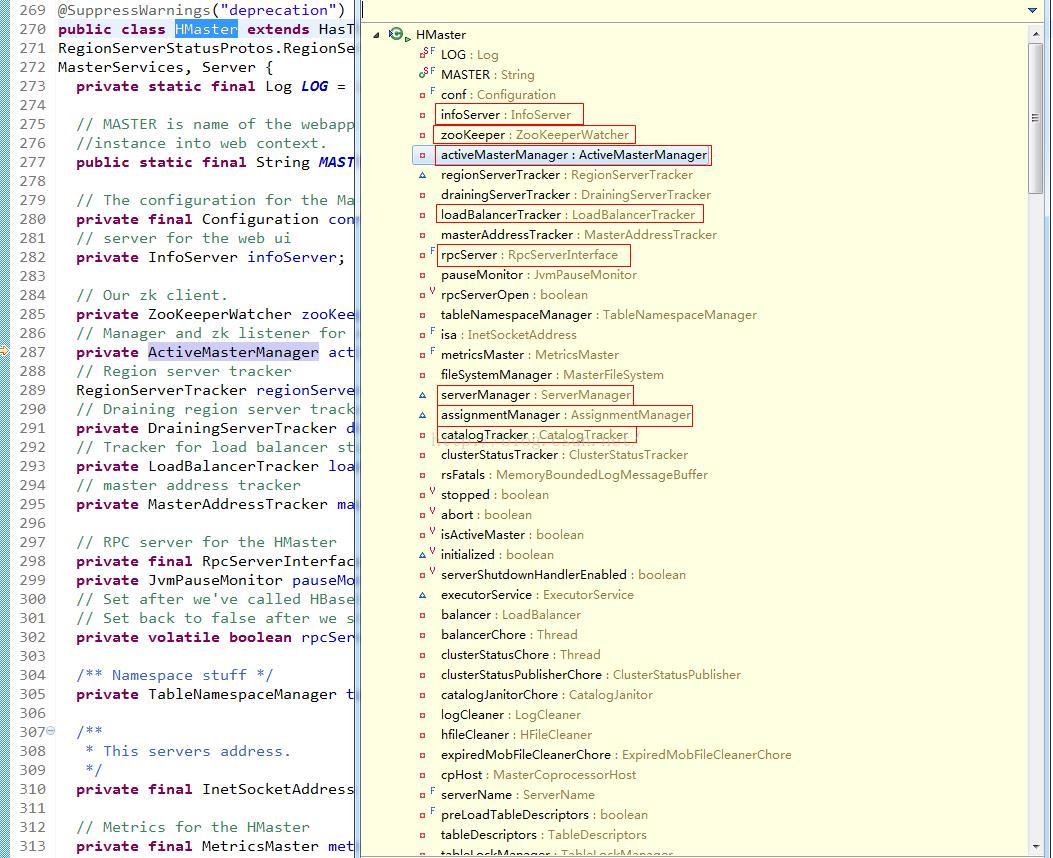Viewport: 1053px width, 858px height.
Task: Click the outline filter input field
Action: [x=692, y=10]
